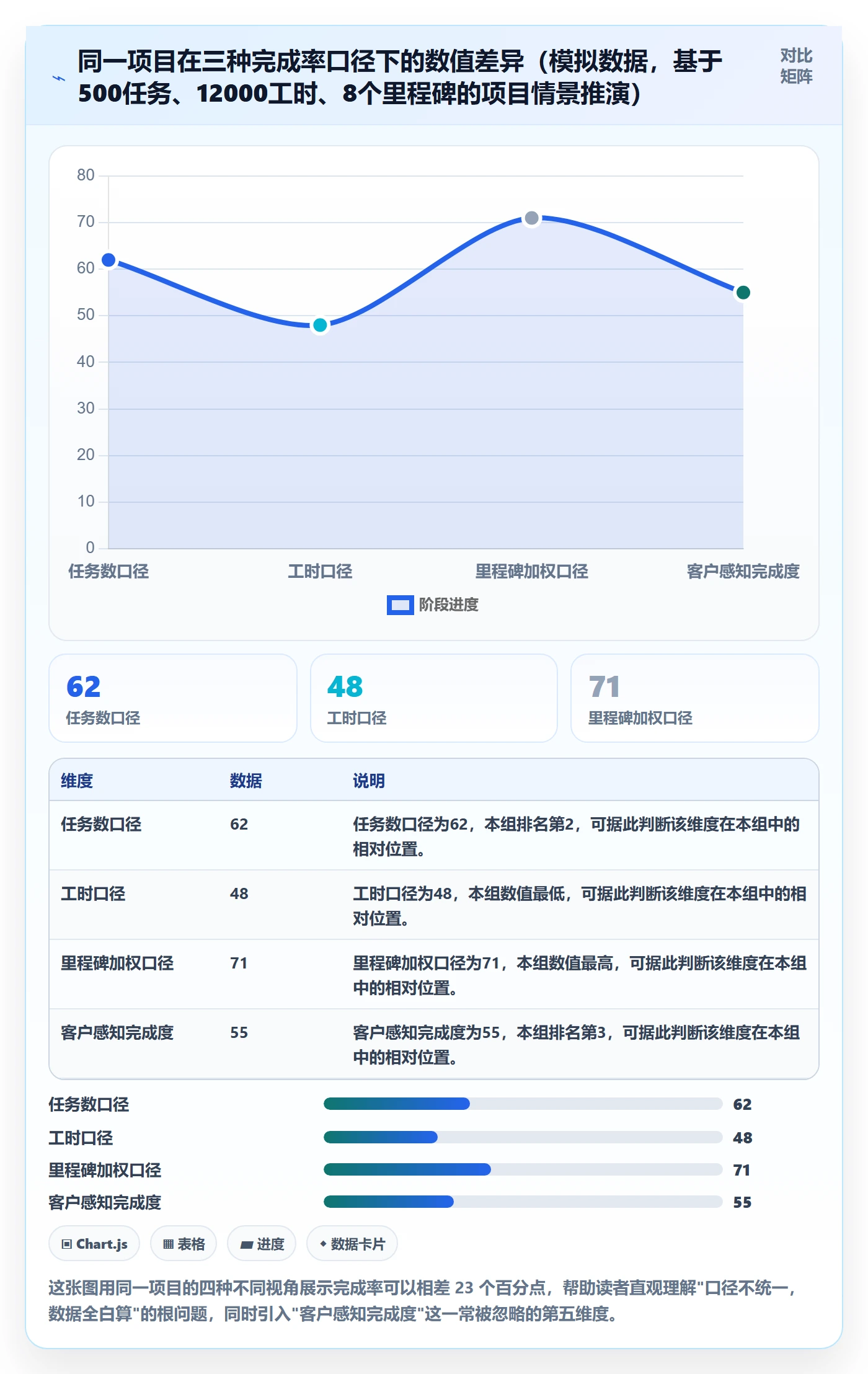868x1374 pixels.
Task: Click x-axis label 工时口径 on chart
Action: point(320,571)
